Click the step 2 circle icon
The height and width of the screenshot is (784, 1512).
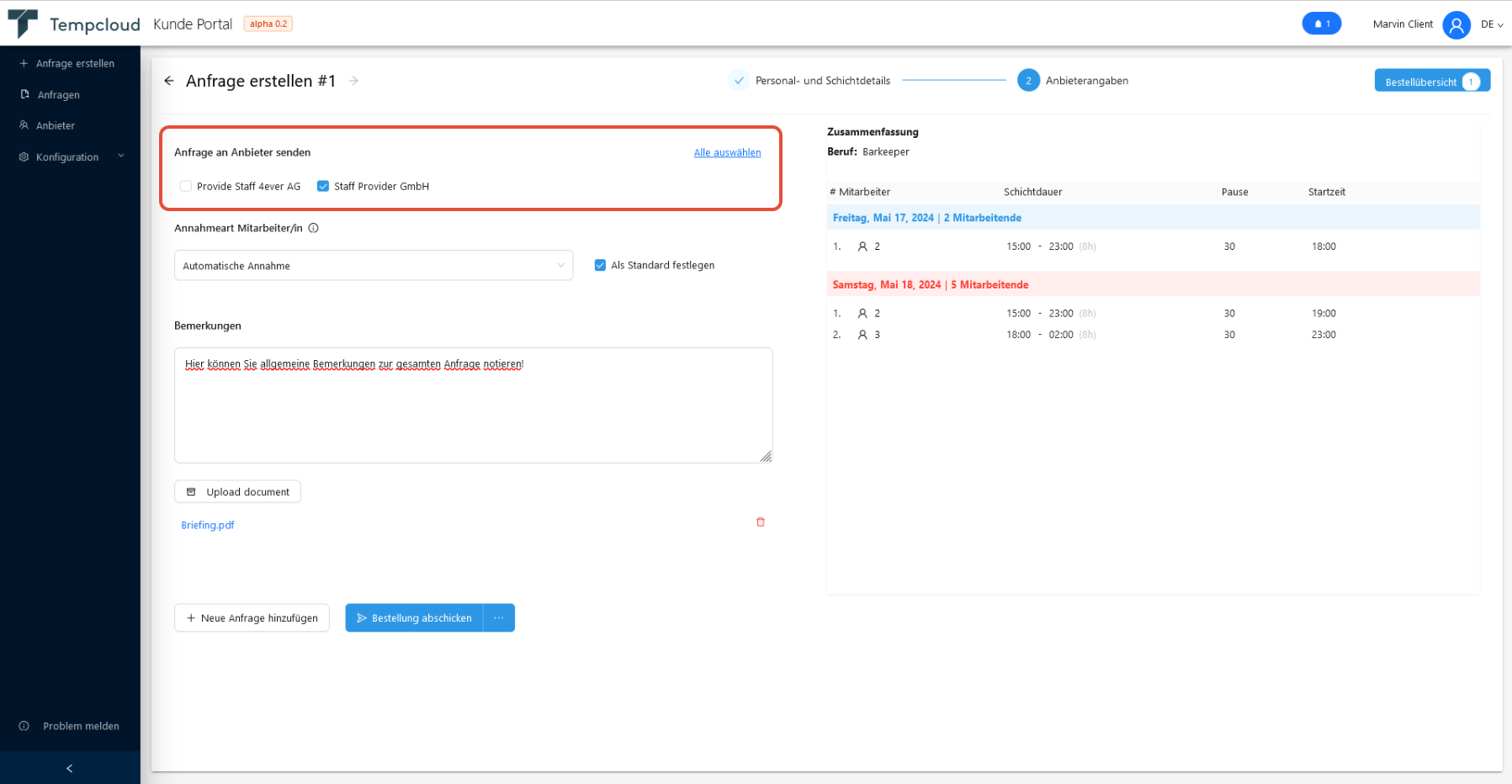click(1028, 81)
